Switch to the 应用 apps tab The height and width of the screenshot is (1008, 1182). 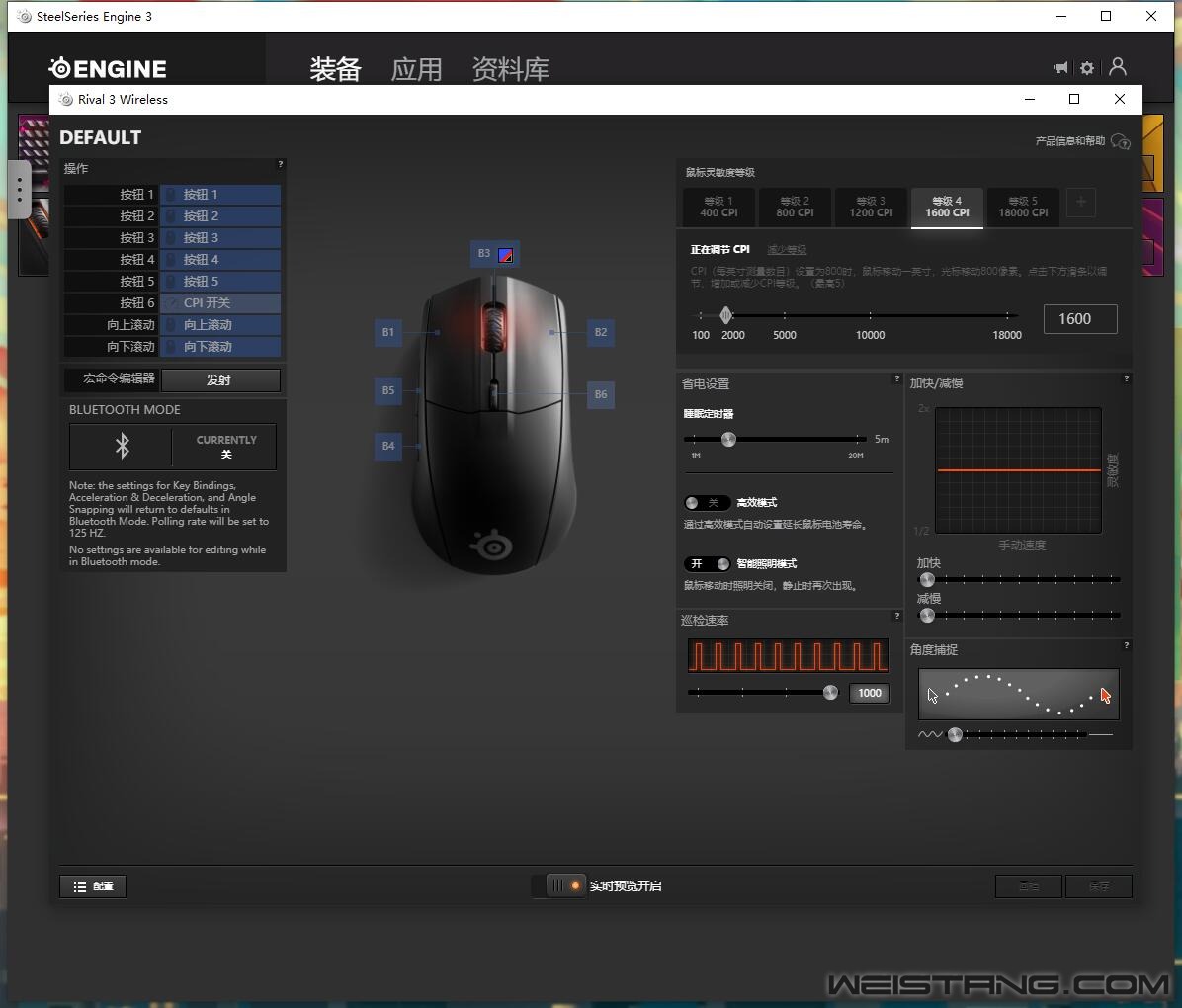[417, 69]
